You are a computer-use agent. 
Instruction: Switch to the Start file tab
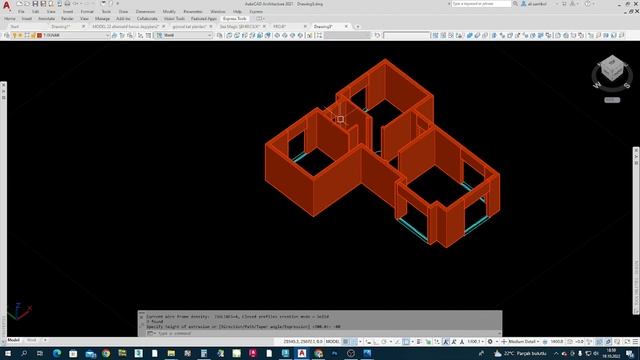coord(15,27)
